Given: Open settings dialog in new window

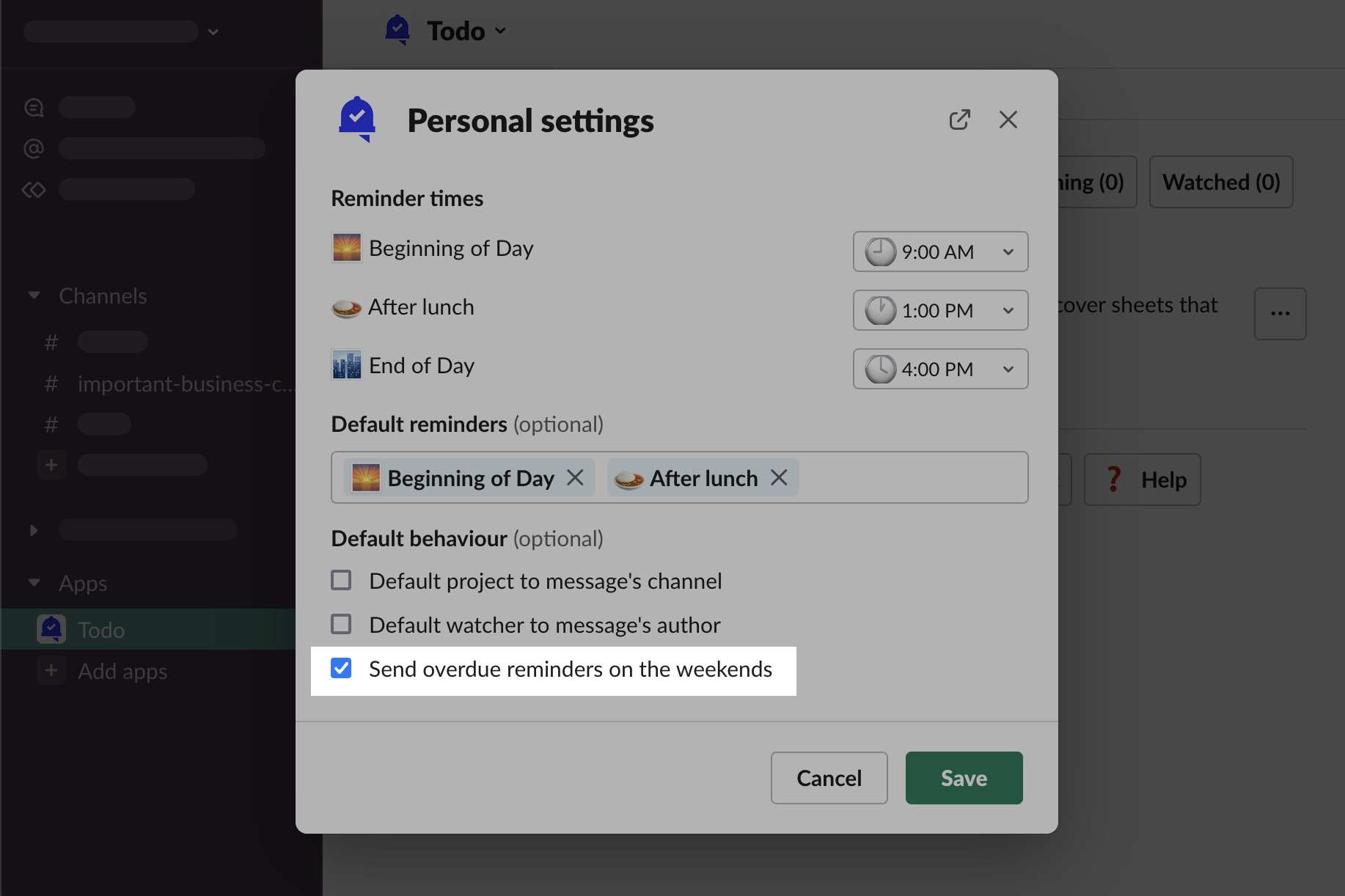Looking at the screenshot, I should [959, 120].
